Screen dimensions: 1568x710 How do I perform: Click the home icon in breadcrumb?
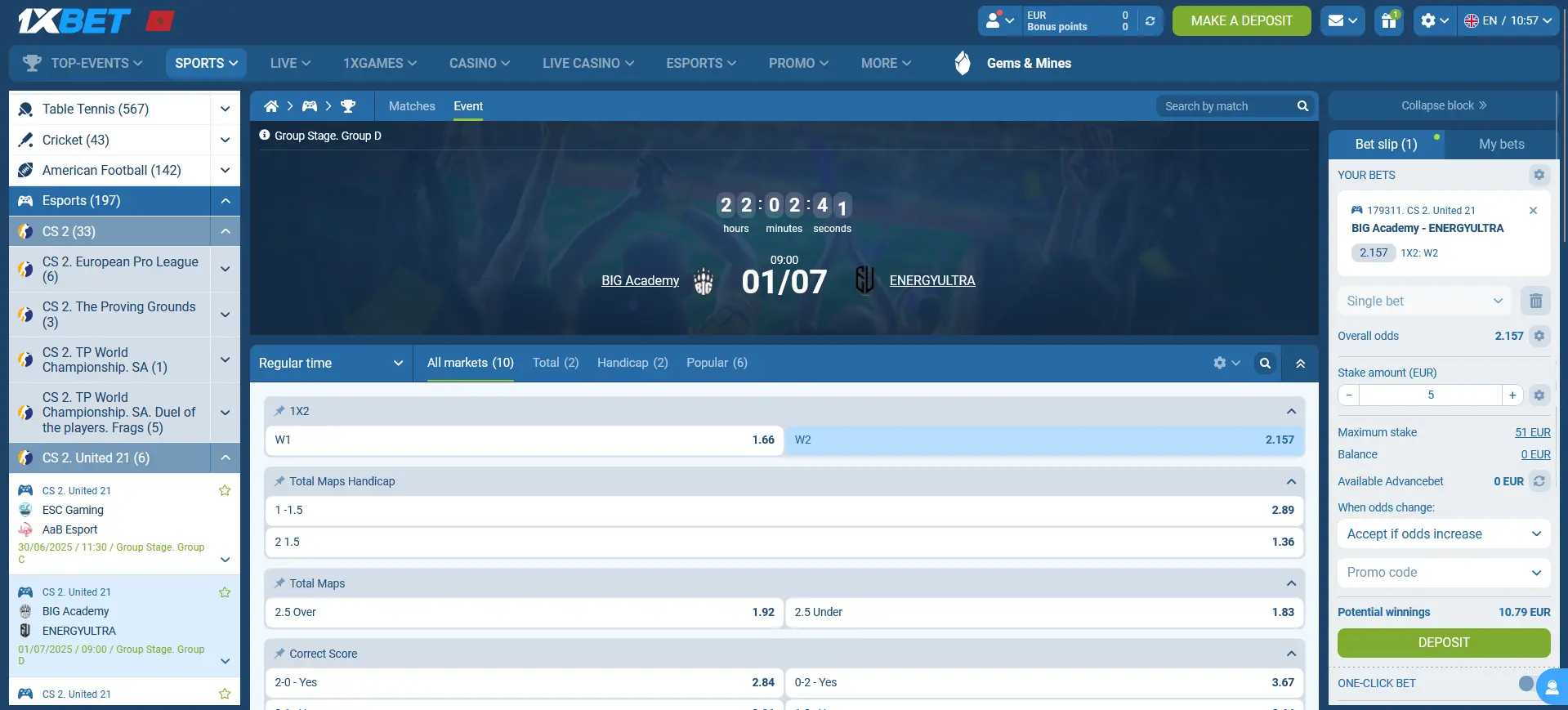271,106
